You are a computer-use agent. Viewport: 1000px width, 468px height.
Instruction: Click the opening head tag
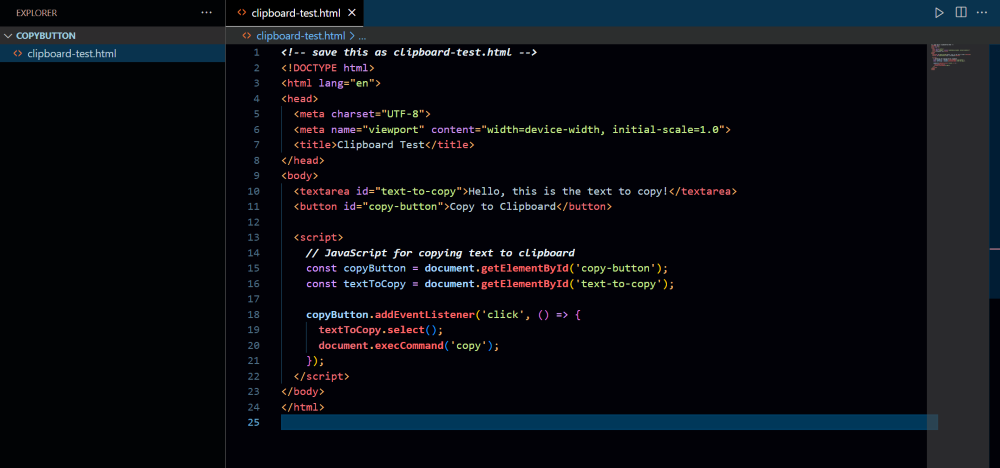(300, 99)
